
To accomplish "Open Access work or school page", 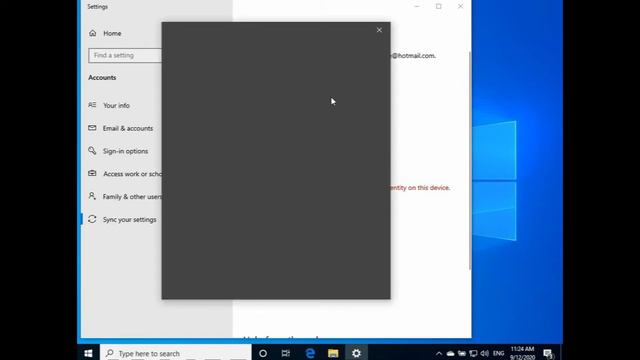I will click(x=132, y=174).
